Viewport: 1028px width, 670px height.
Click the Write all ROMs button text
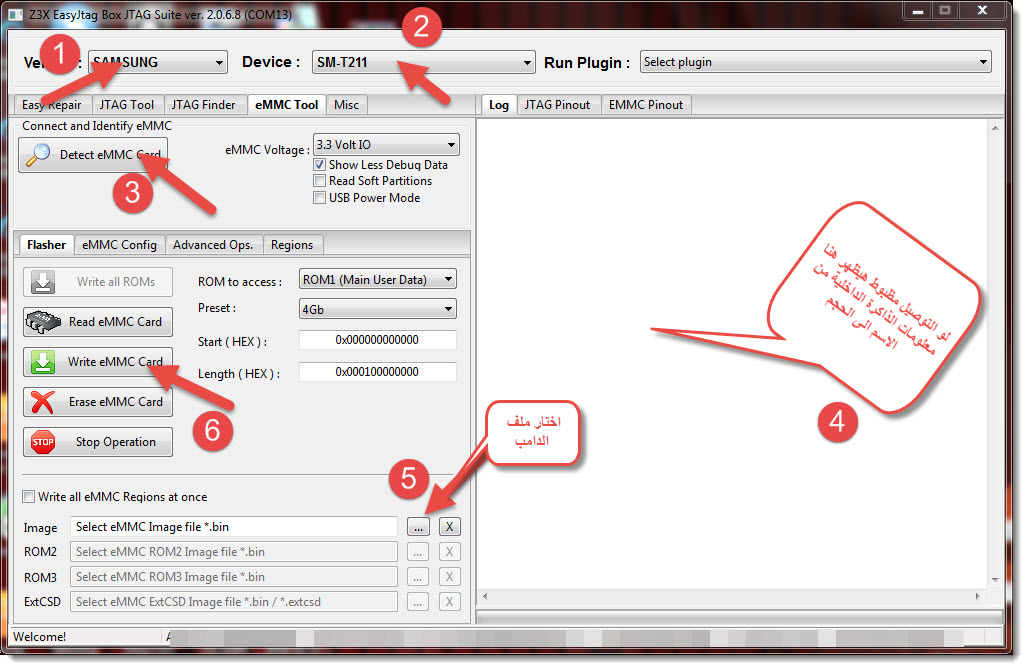[x=116, y=282]
